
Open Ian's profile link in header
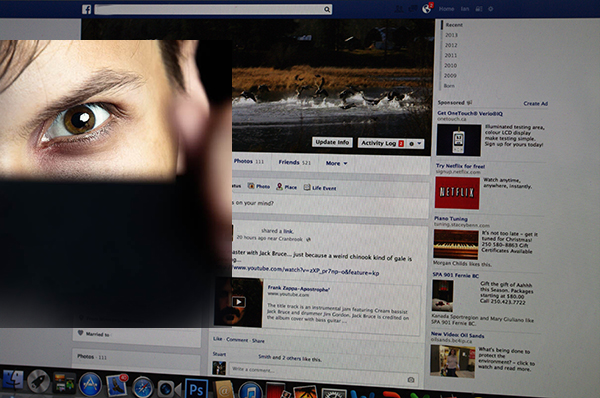(x=465, y=9)
